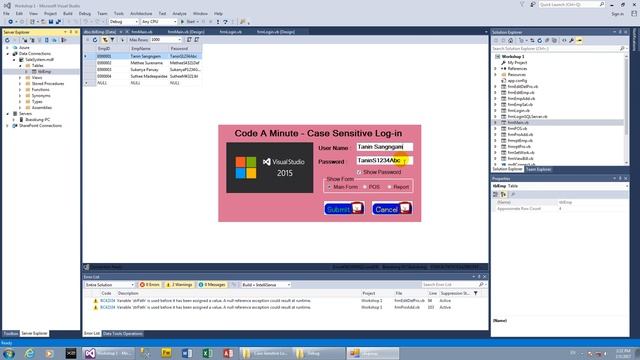The height and width of the screenshot is (360, 640).
Task: Select the POS radio button
Action: (x=365, y=187)
